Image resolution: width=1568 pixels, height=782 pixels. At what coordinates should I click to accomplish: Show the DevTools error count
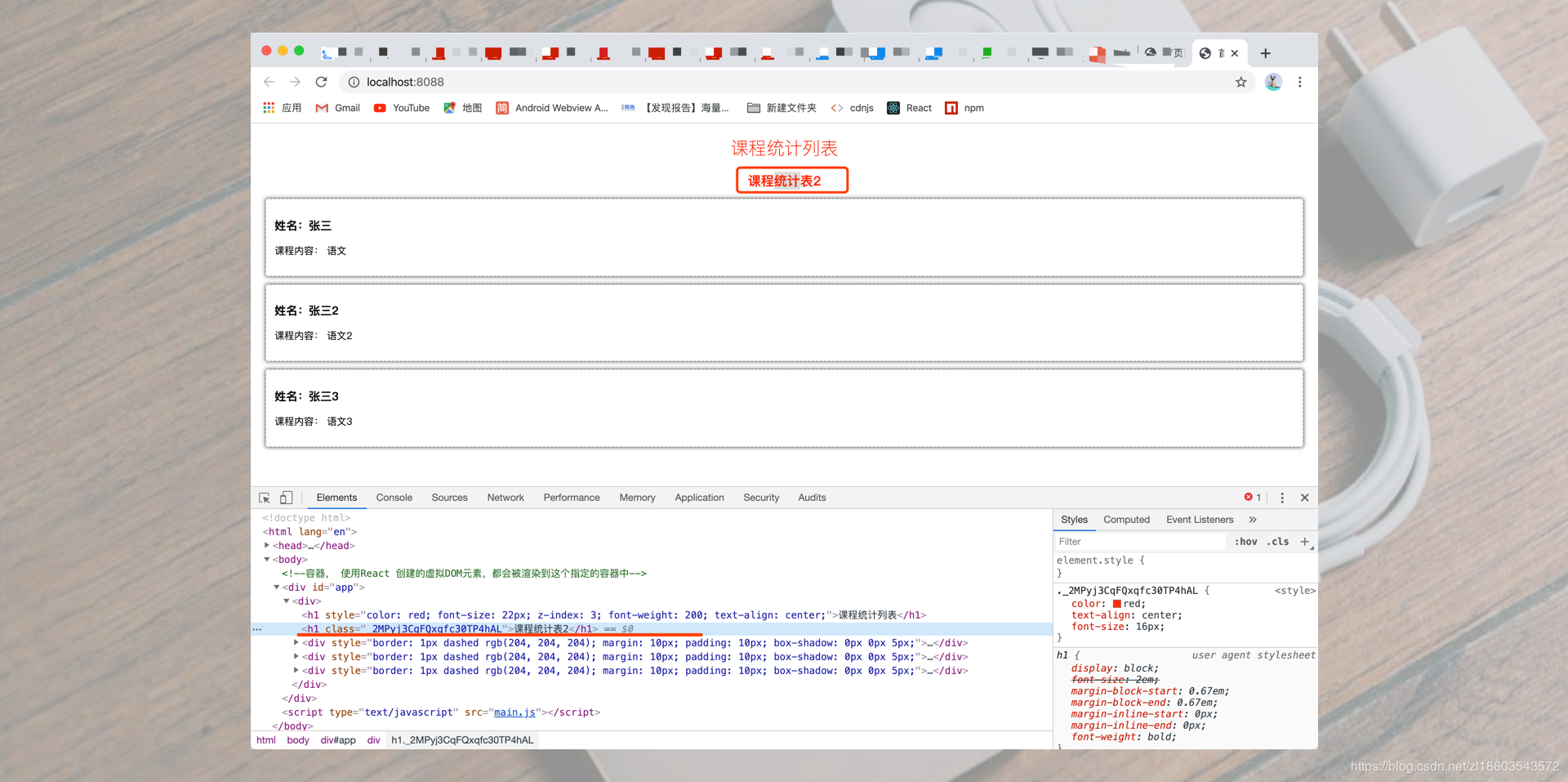[1253, 498]
